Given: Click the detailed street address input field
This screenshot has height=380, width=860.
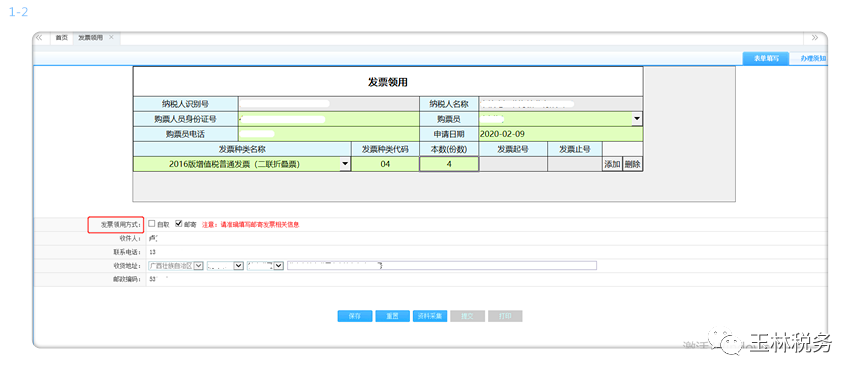Looking at the screenshot, I should (442, 265).
